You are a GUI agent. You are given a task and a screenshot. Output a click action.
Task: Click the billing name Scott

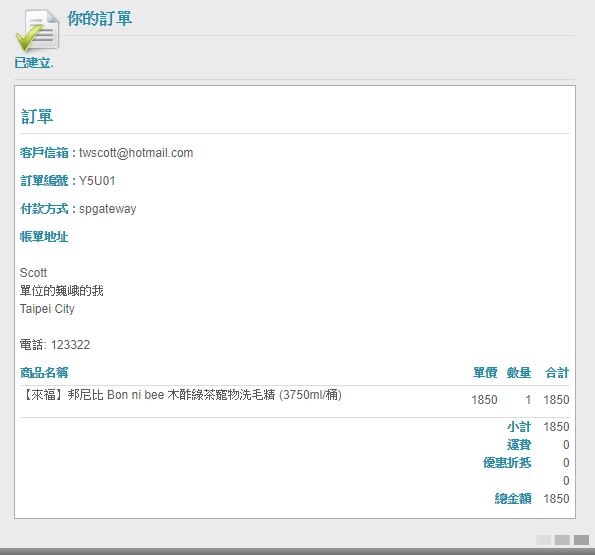33,273
